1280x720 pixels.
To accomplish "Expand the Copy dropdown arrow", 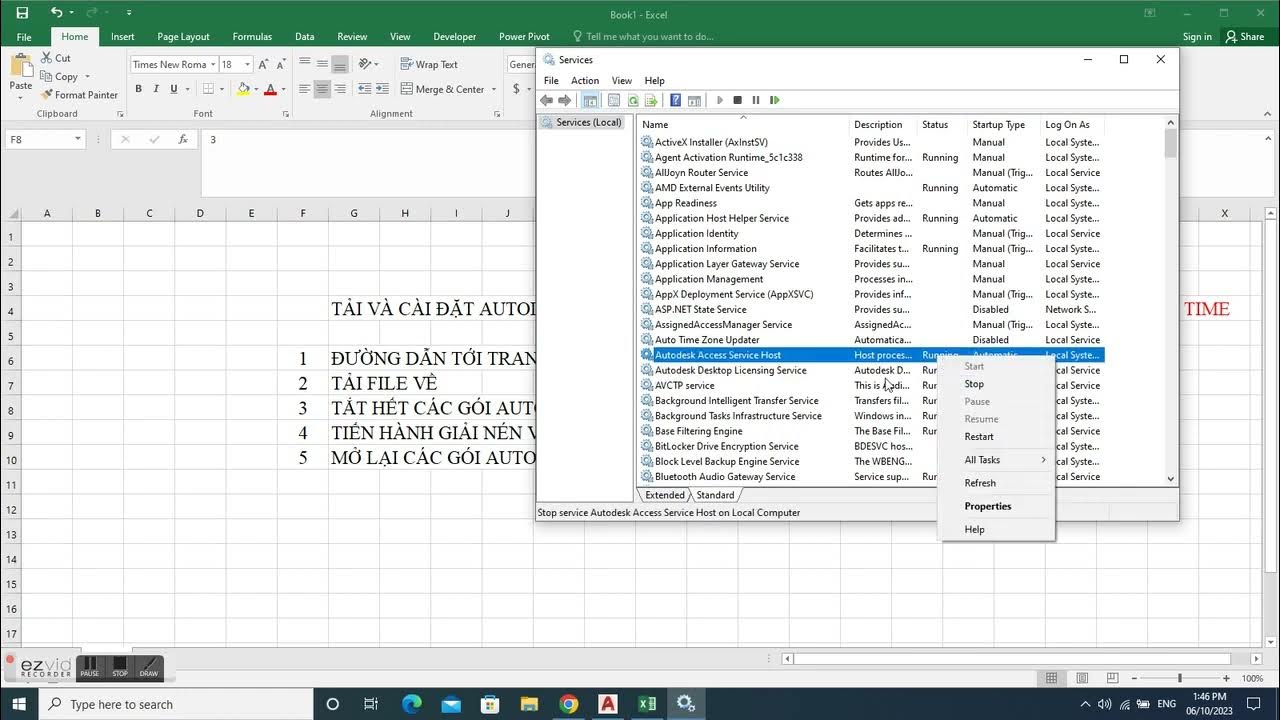I will 87,77.
